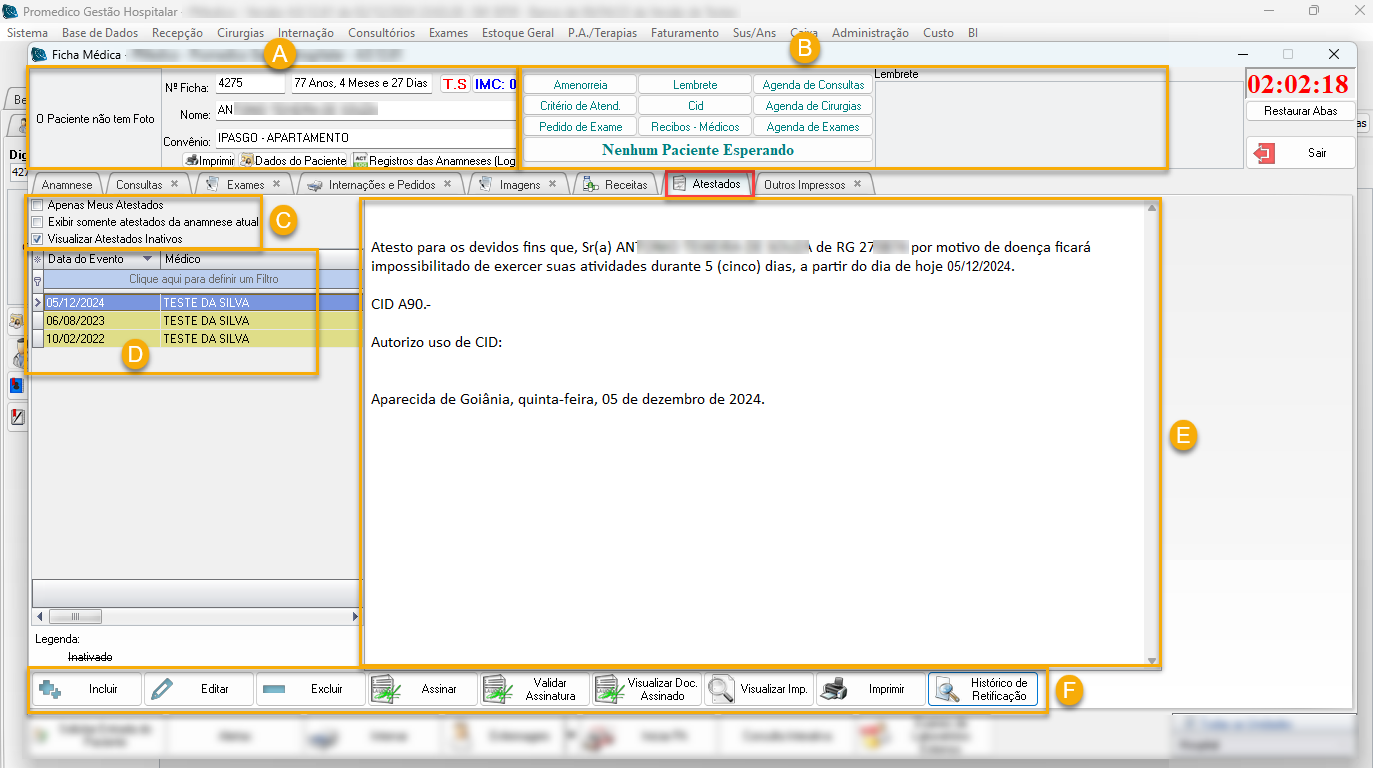
Task: Open Validar Assinatura
Action: pos(534,689)
